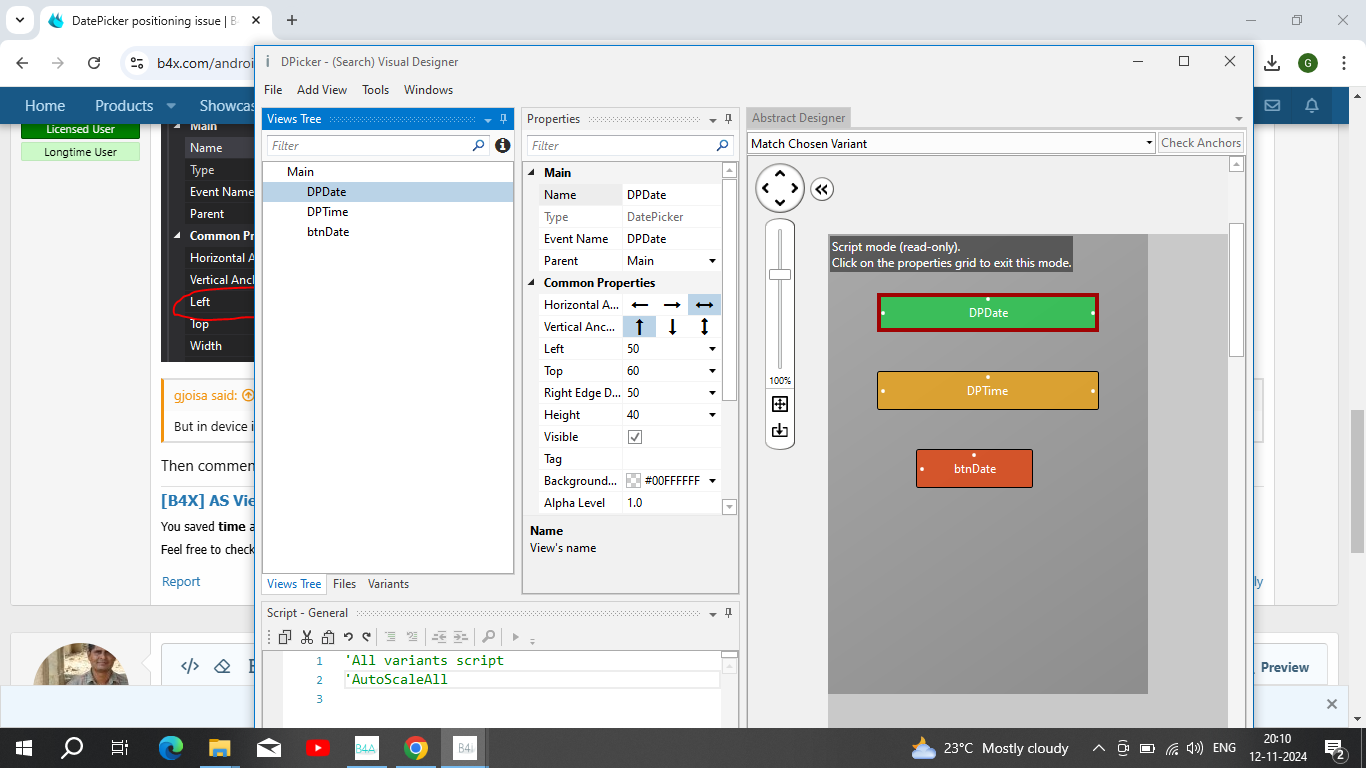
Task: Click the Report link in forum post
Action: click(x=181, y=582)
